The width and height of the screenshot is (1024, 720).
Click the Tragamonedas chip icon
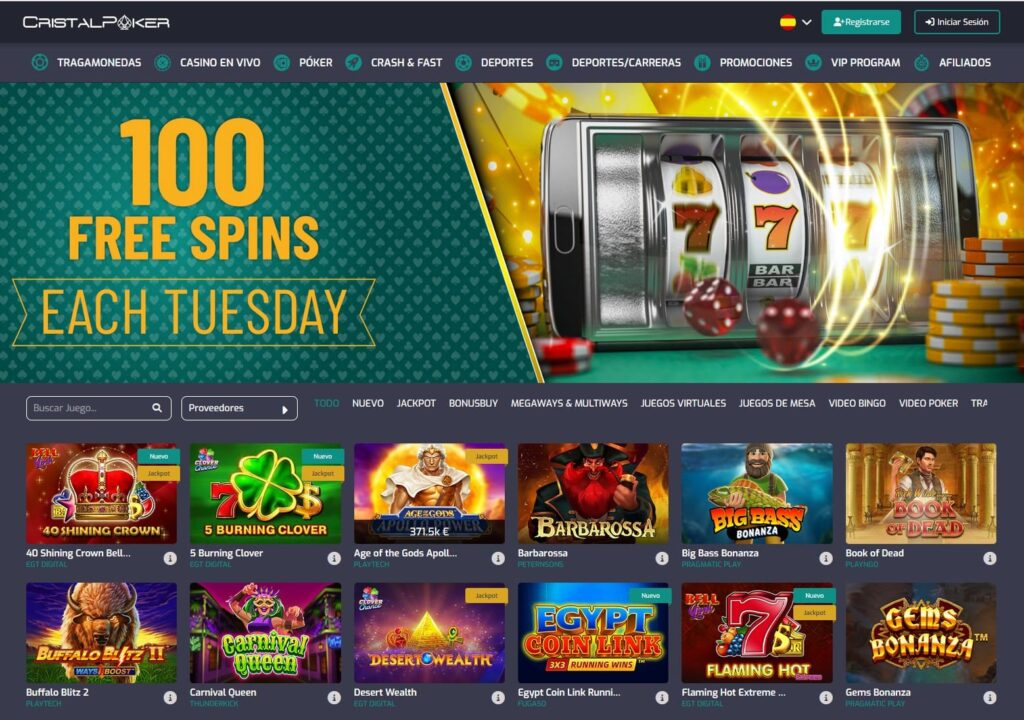pyautogui.click(x=39, y=63)
